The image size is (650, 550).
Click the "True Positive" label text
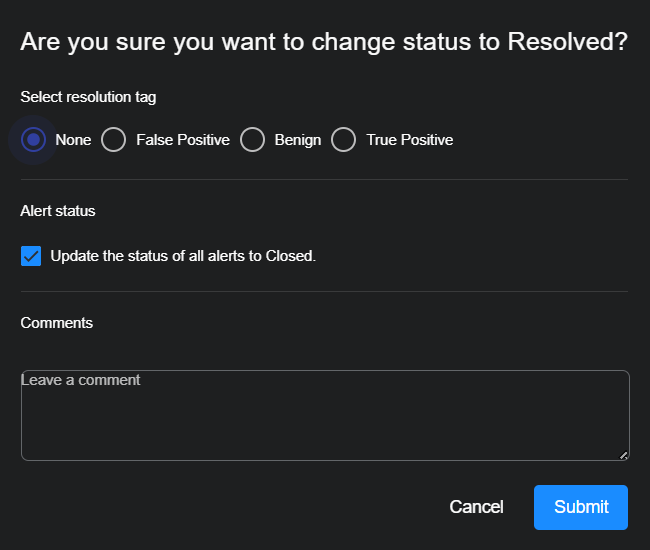tap(410, 140)
